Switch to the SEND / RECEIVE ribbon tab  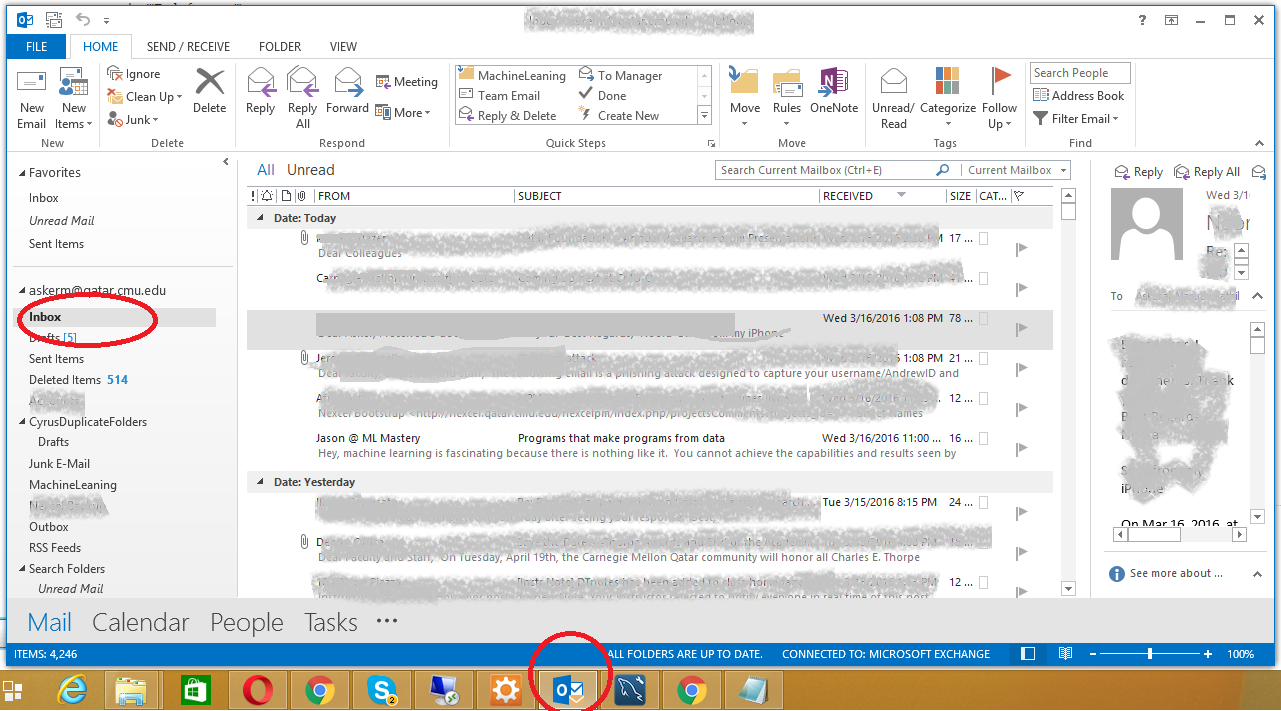[x=188, y=46]
